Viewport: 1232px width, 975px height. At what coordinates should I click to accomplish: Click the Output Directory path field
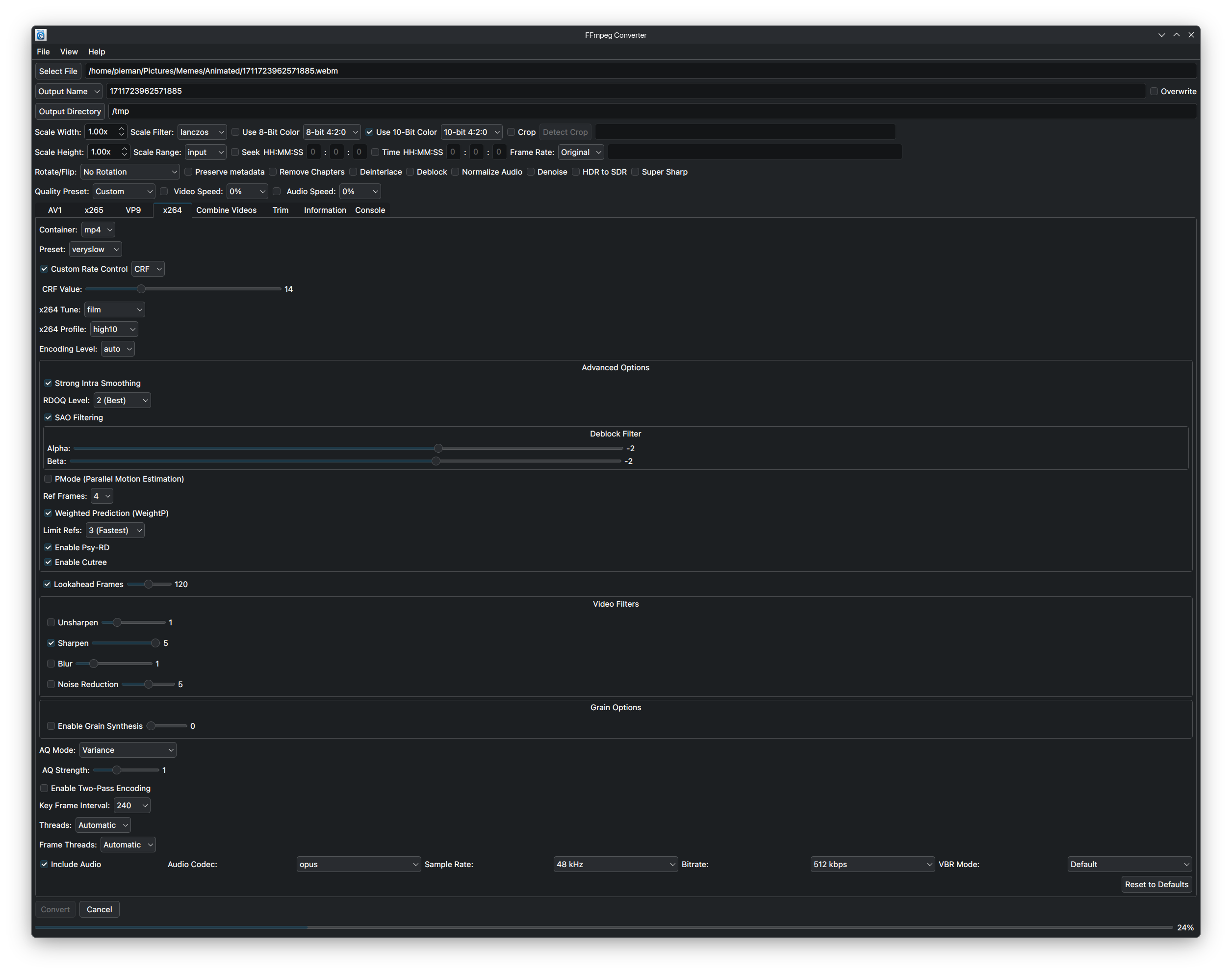651,111
